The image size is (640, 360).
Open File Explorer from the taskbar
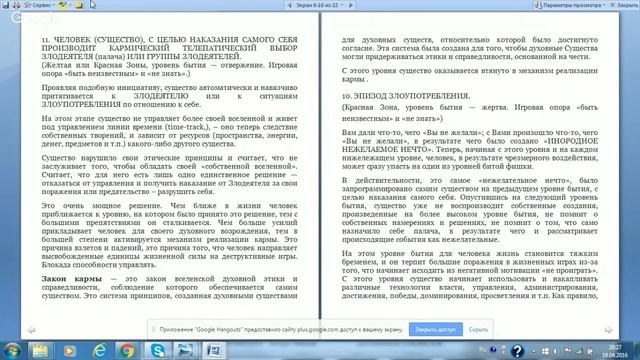40,351
